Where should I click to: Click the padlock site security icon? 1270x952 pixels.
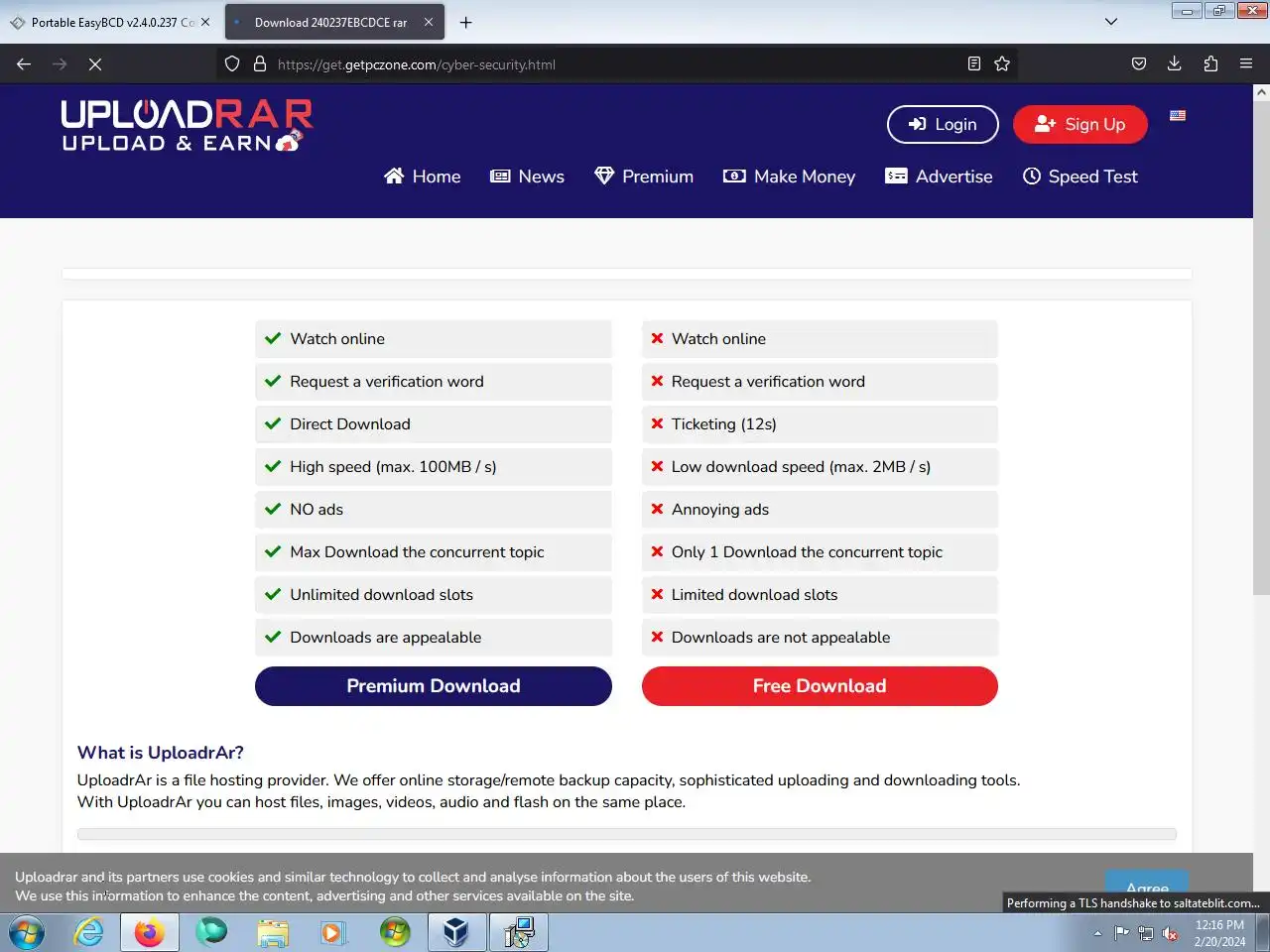point(260,64)
